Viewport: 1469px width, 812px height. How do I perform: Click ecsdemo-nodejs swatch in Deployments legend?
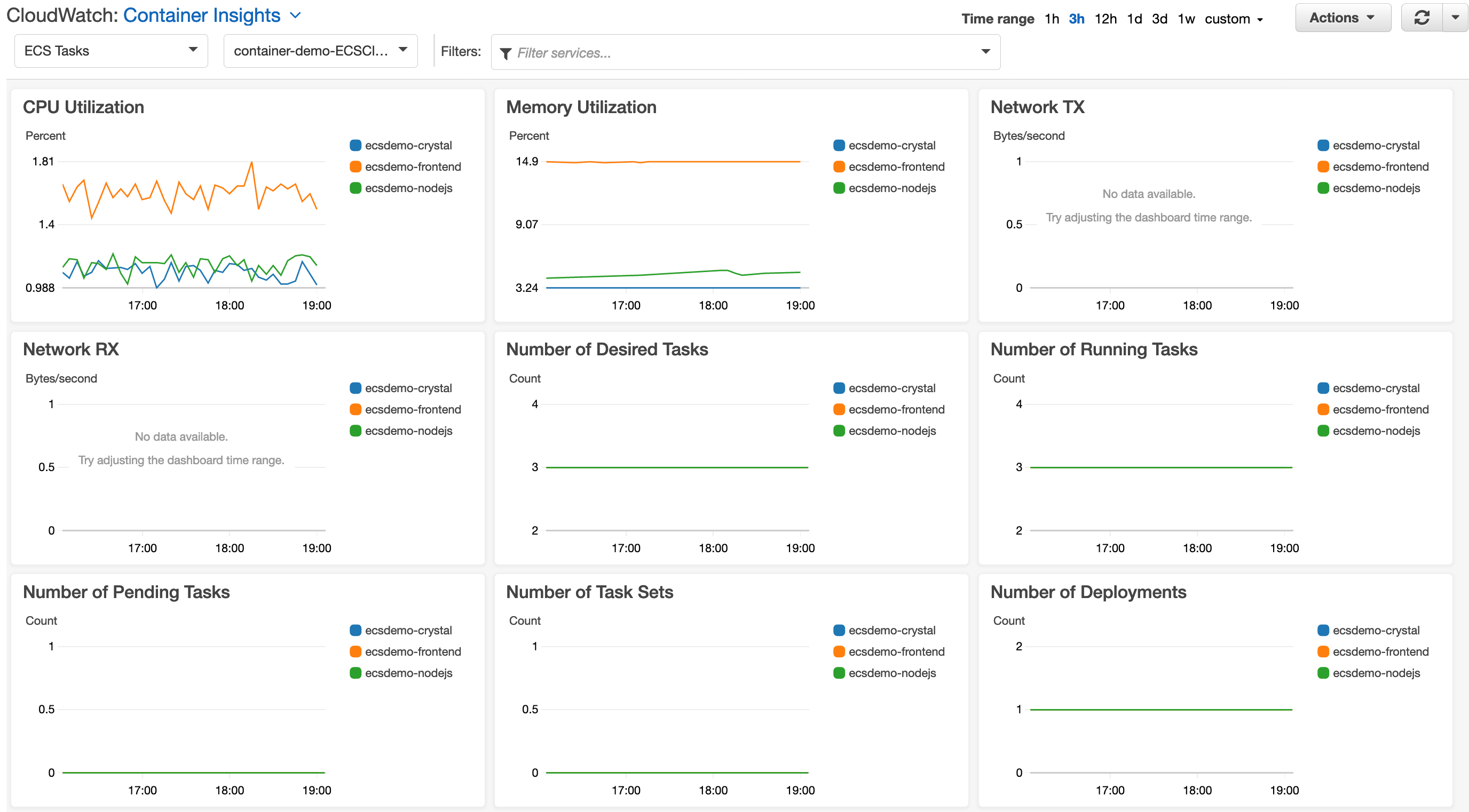[1323, 673]
